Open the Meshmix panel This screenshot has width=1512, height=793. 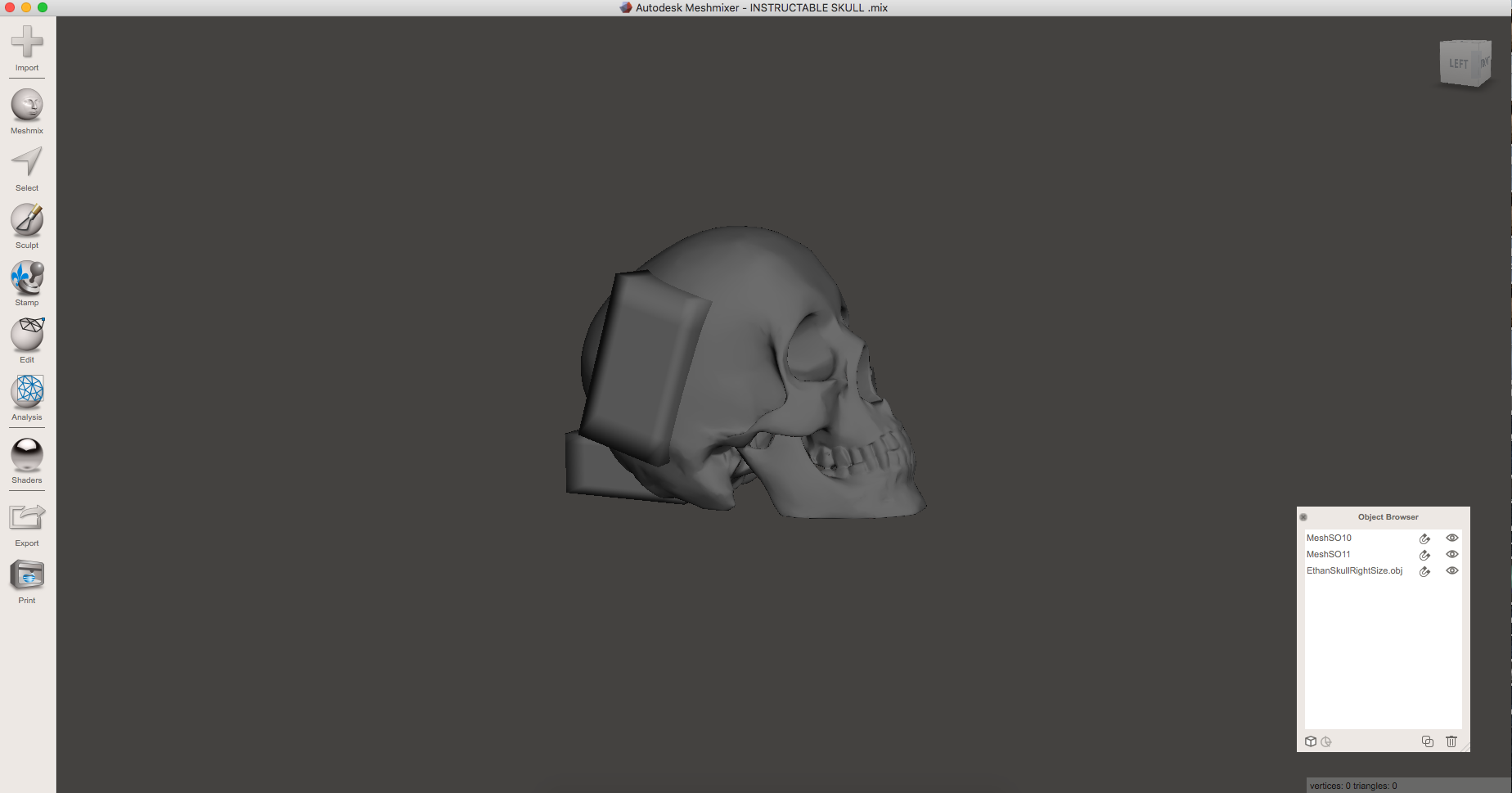tap(27, 111)
